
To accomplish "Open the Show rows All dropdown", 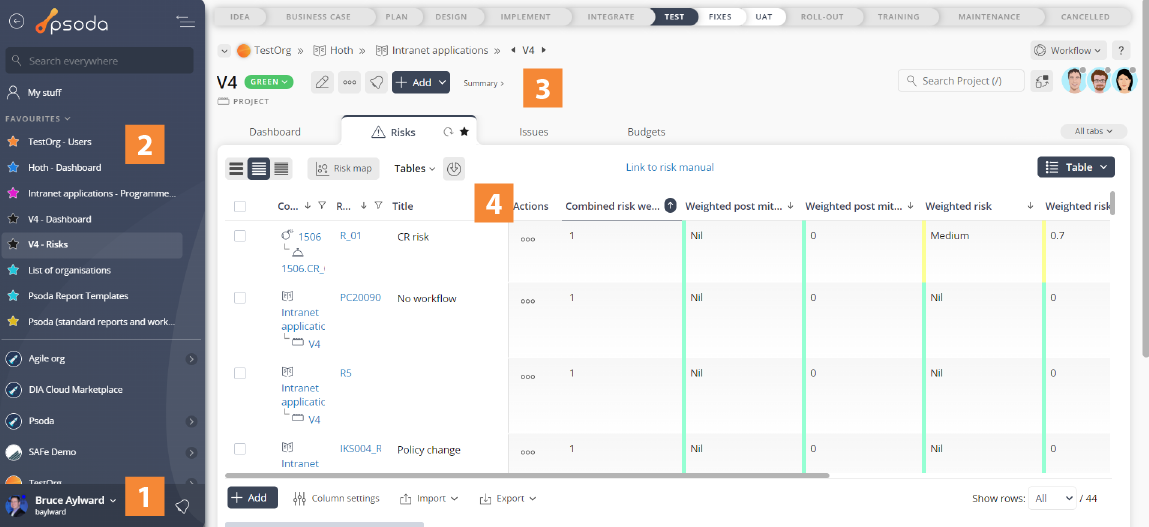I will pos(1052,498).
